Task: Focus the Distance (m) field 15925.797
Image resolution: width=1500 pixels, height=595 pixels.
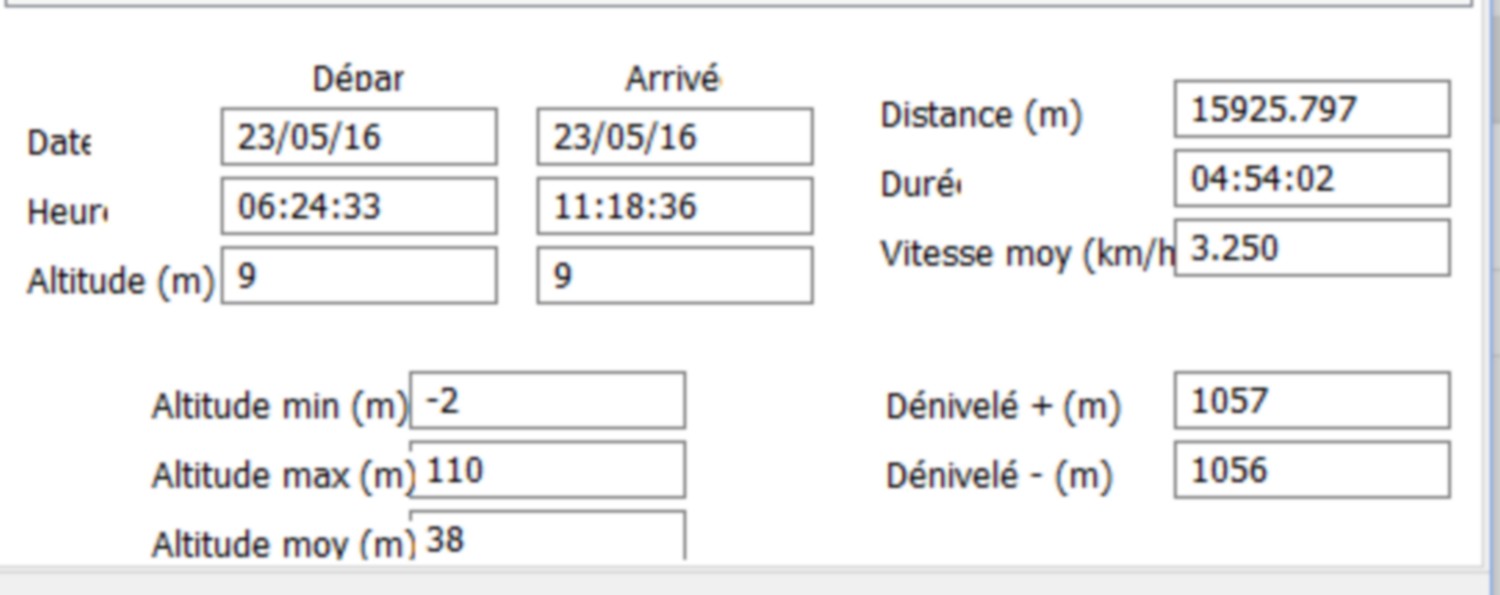Action: click(1312, 109)
